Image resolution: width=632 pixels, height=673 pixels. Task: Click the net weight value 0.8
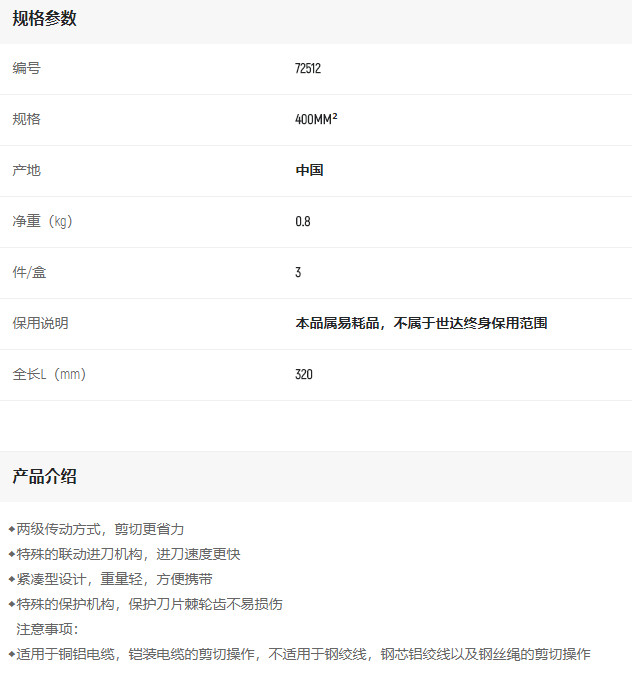[x=303, y=221]
